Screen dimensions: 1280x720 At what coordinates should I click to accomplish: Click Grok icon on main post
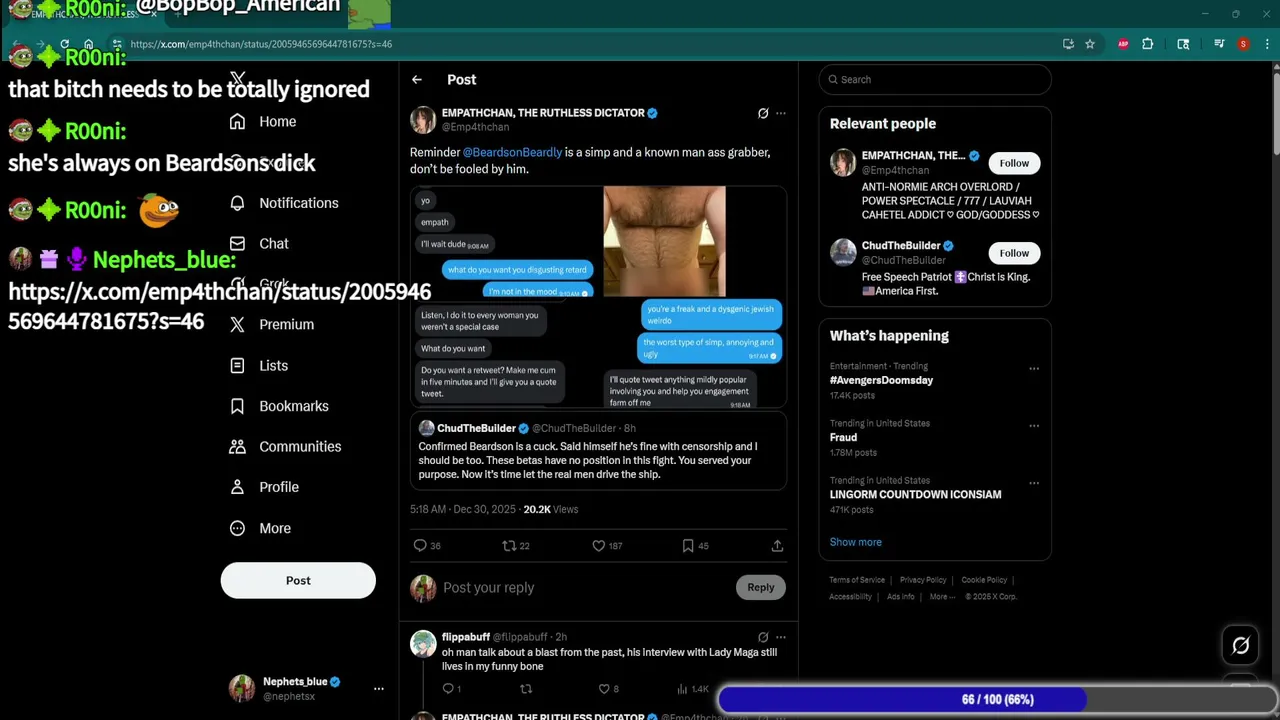click(x=763, y=113)
